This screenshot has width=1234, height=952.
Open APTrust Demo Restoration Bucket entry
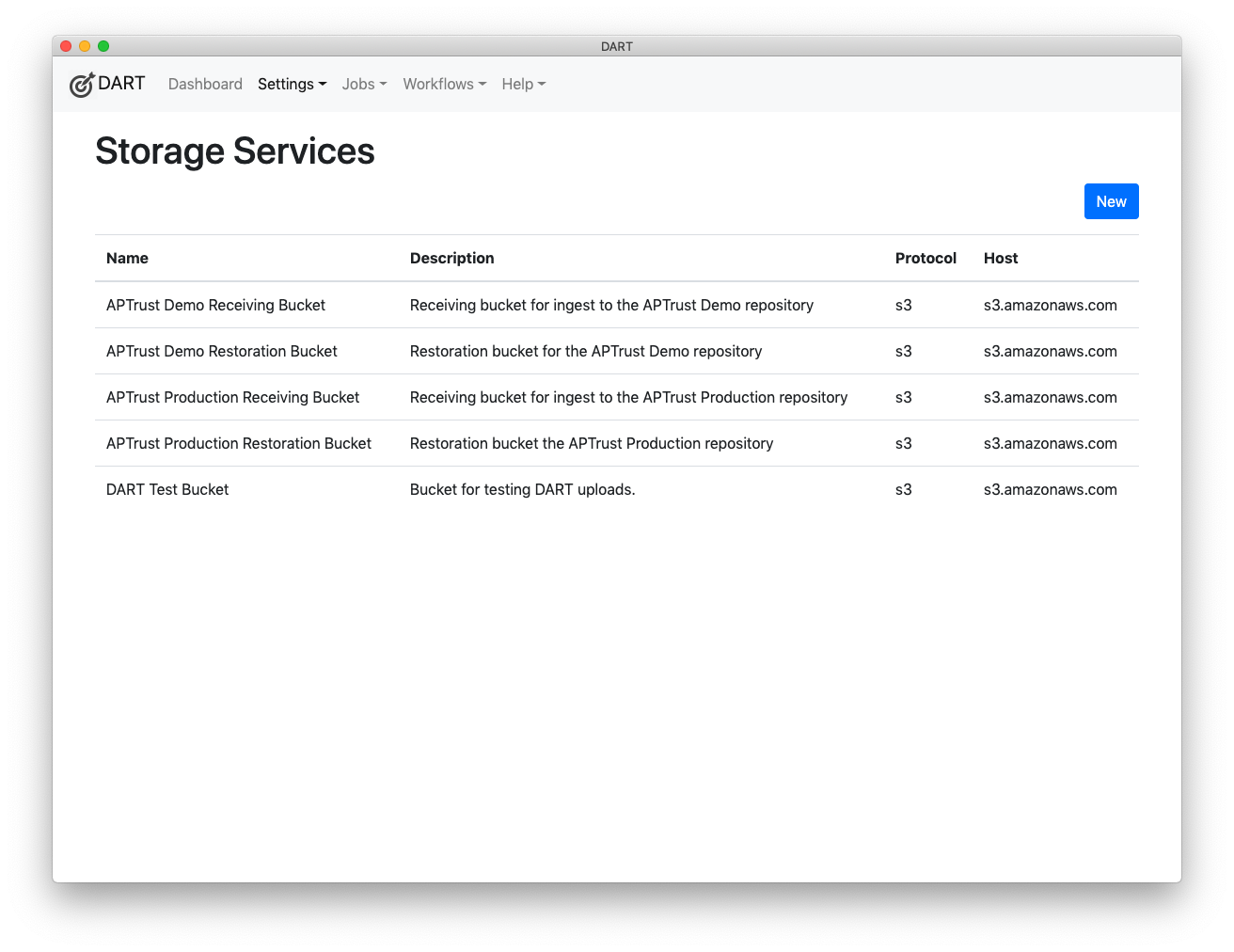221,351
